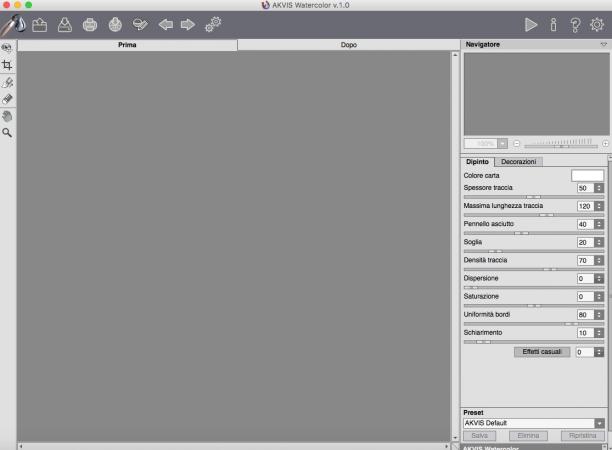
Task: Zoom out with navigator minus button
Action: (x=516, y=144)
